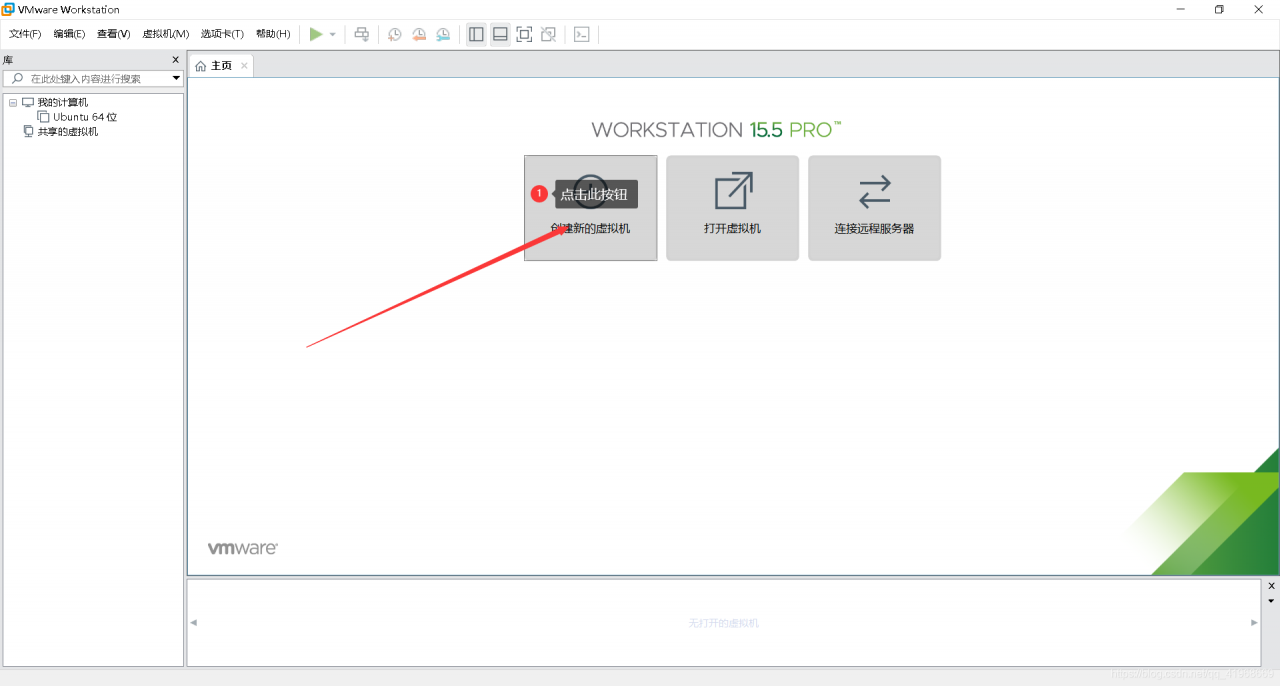Open Snapshot Manager toolbar icon
This screenshot has width=1280, height=686.
click(443, 34)
